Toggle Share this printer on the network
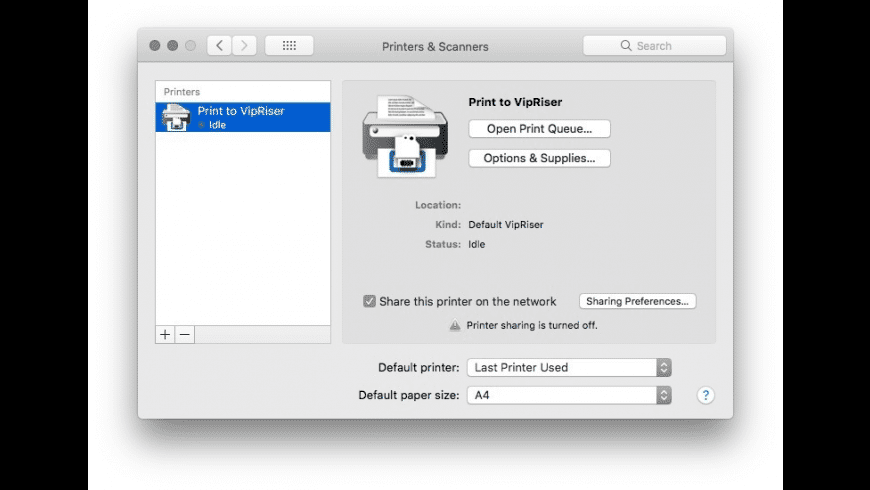This screenshot has height=490, width=870. click(370, 301)
